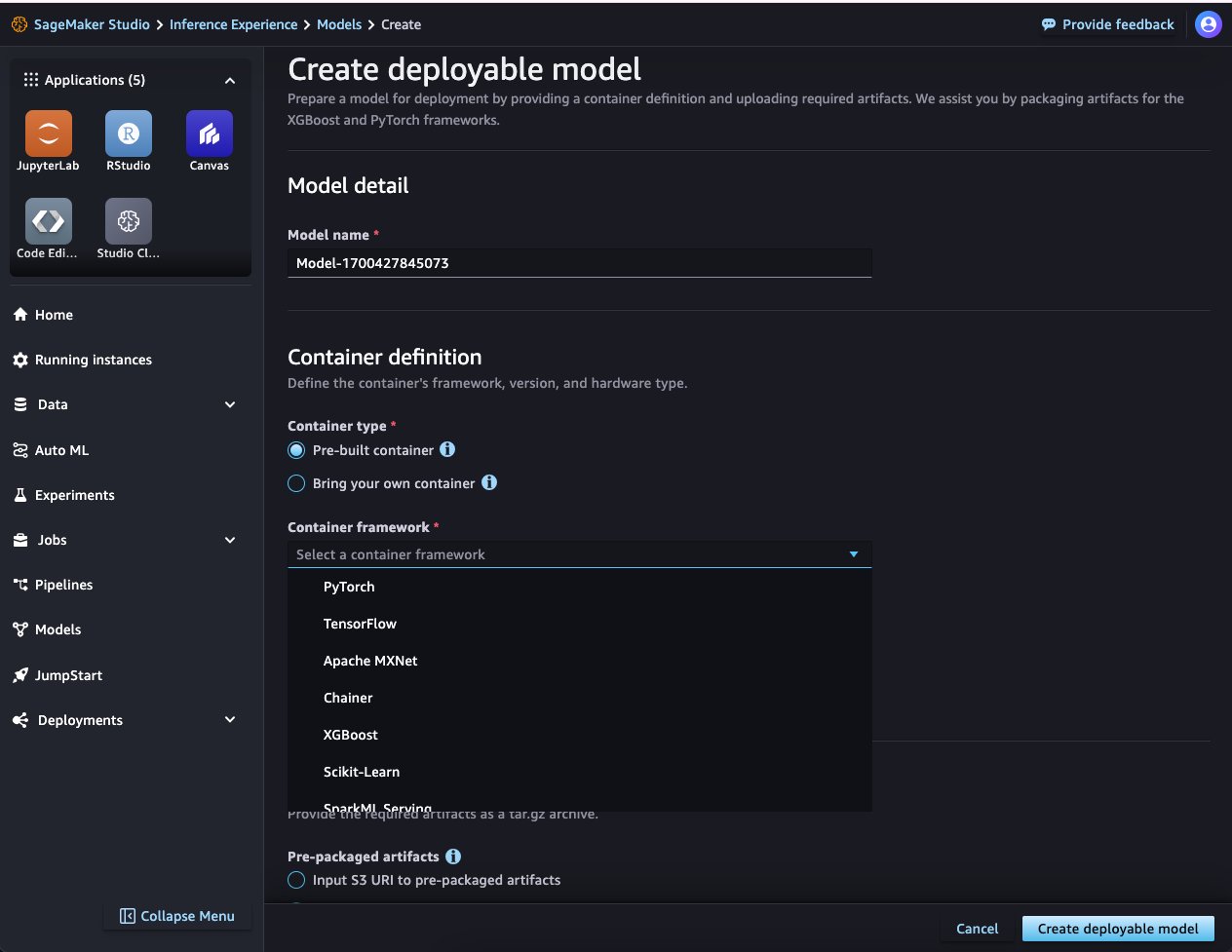Screen dimensions: 1232x952
Task: Click the Pipelines icon in sidebar
Action: point(20,585)
